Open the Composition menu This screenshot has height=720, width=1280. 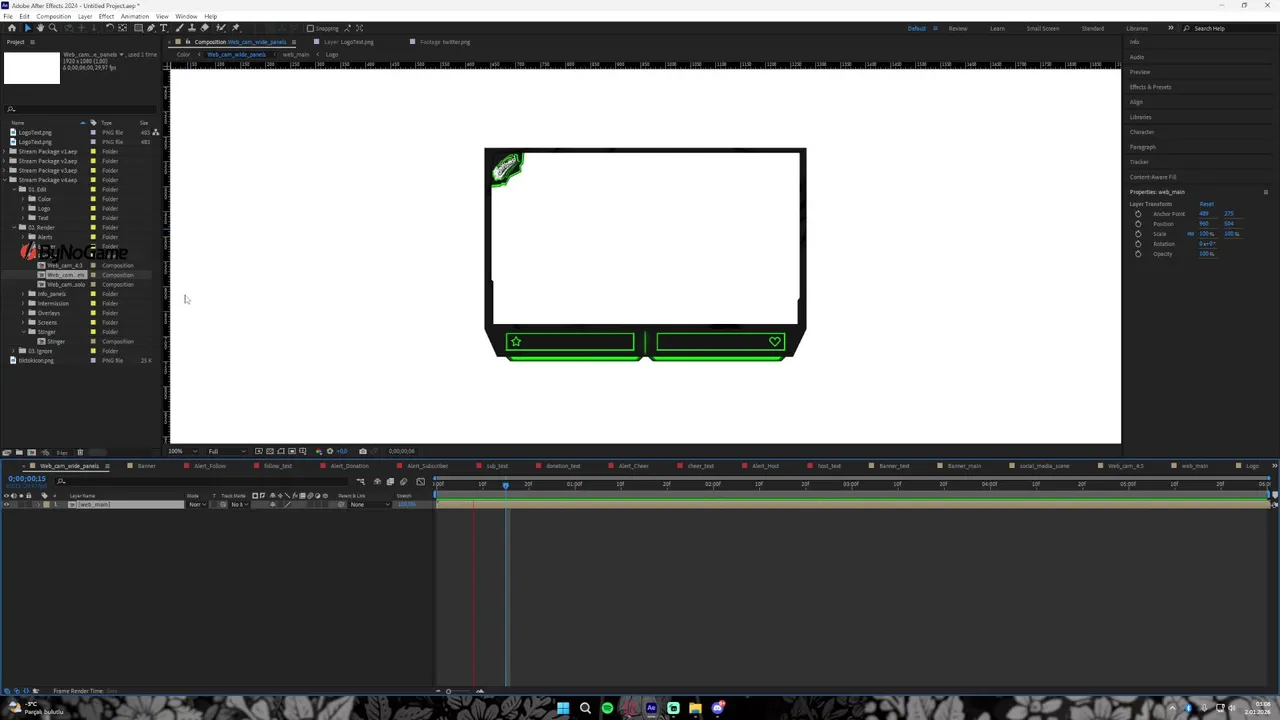(x=54, y=16)
